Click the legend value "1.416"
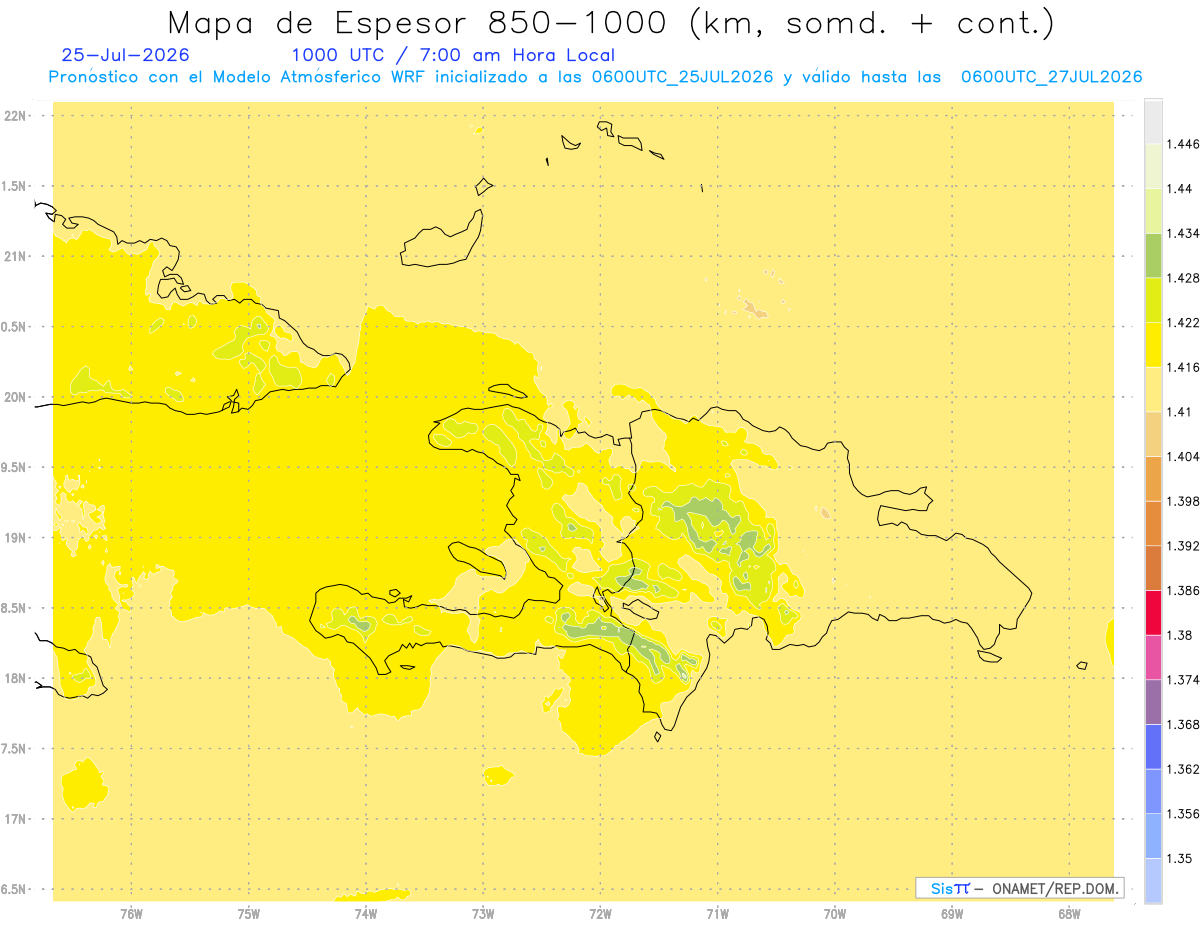This screenshot has width=1200, height=927. (x=1184, y=367)
